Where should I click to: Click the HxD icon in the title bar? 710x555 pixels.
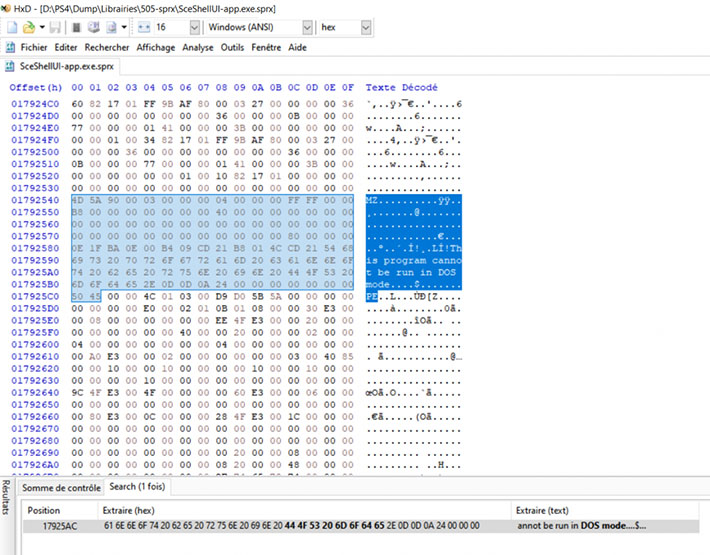point(6,8)
